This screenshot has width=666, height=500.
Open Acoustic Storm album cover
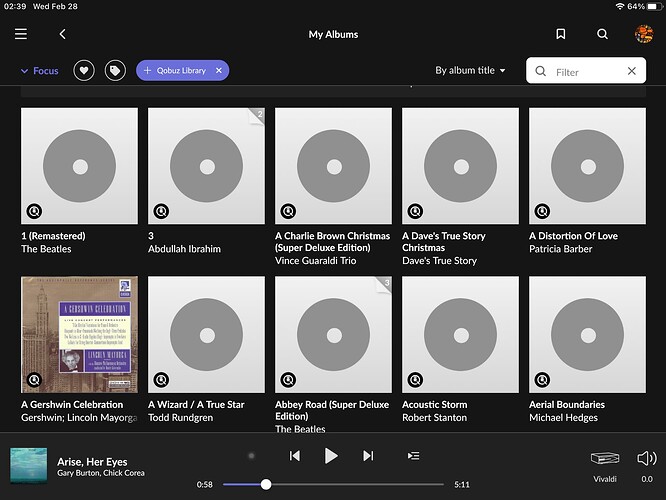(460, 334)
